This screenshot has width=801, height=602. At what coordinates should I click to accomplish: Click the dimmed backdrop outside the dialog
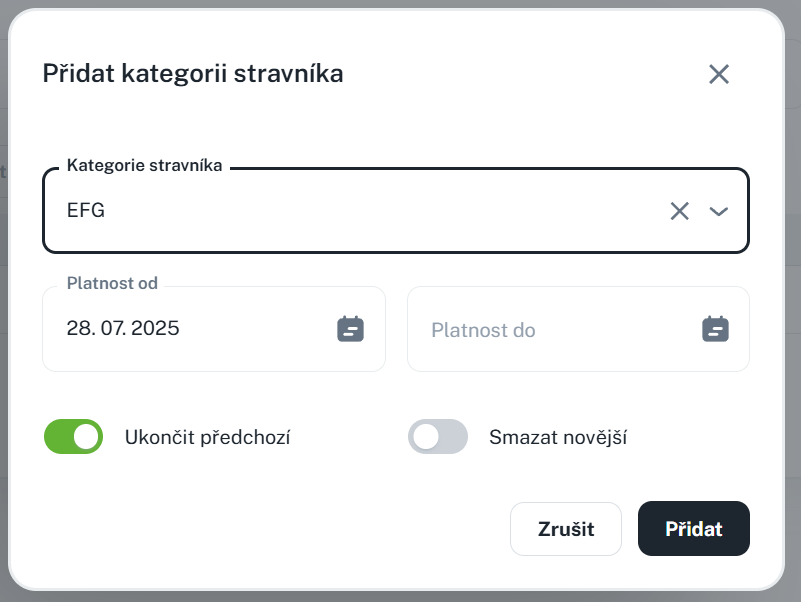(x=793, y=300)
